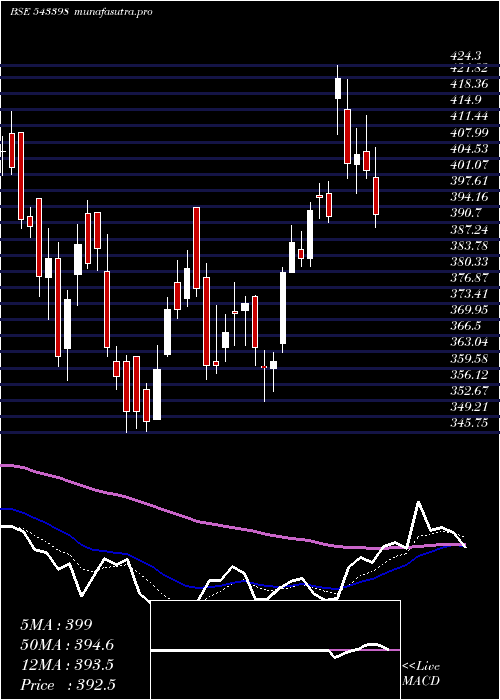Click the 390.7 price axis label
Screen dimensions: 500x700
[466, 213]
